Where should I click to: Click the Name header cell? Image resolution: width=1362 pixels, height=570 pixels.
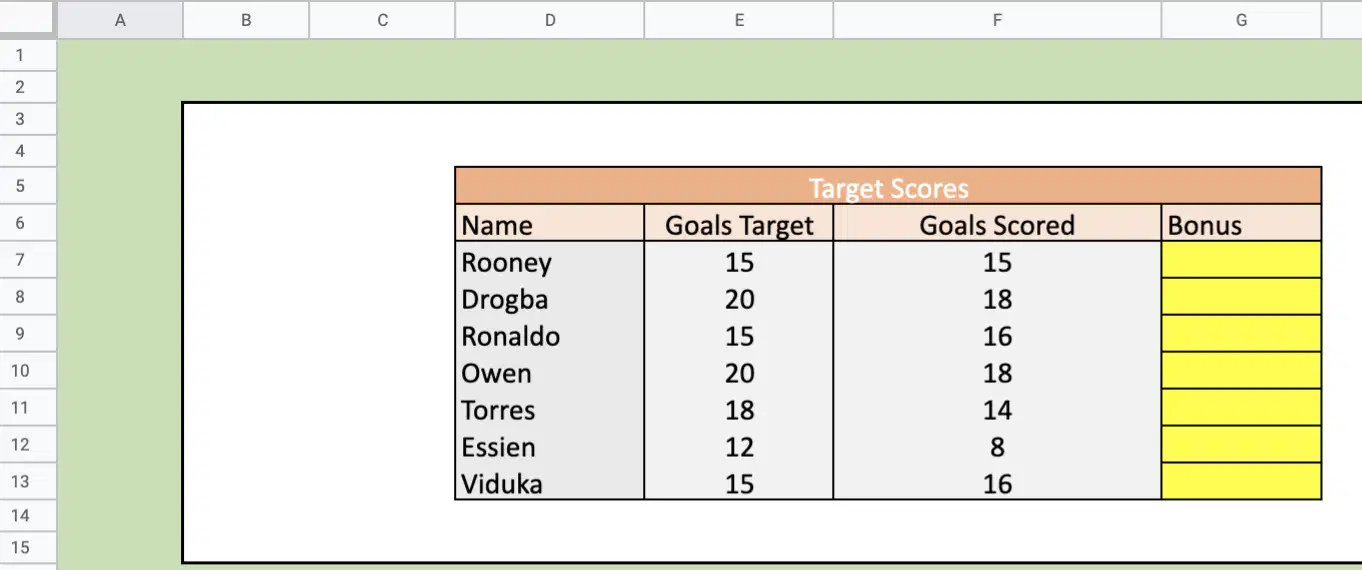tap(550, 223)
